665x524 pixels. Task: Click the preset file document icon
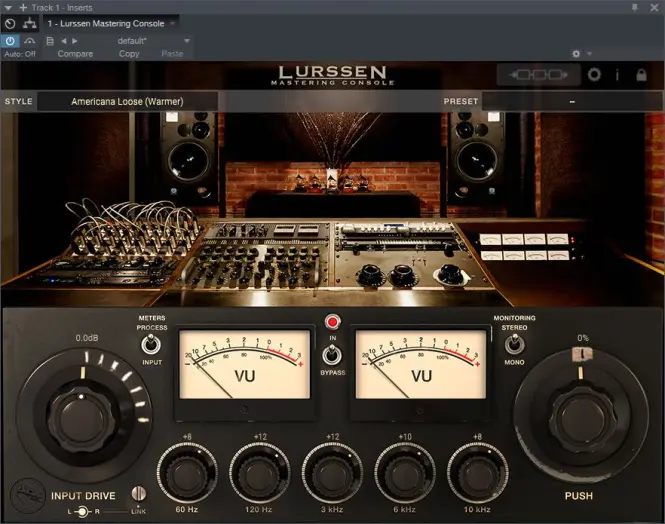click(50, 41)
